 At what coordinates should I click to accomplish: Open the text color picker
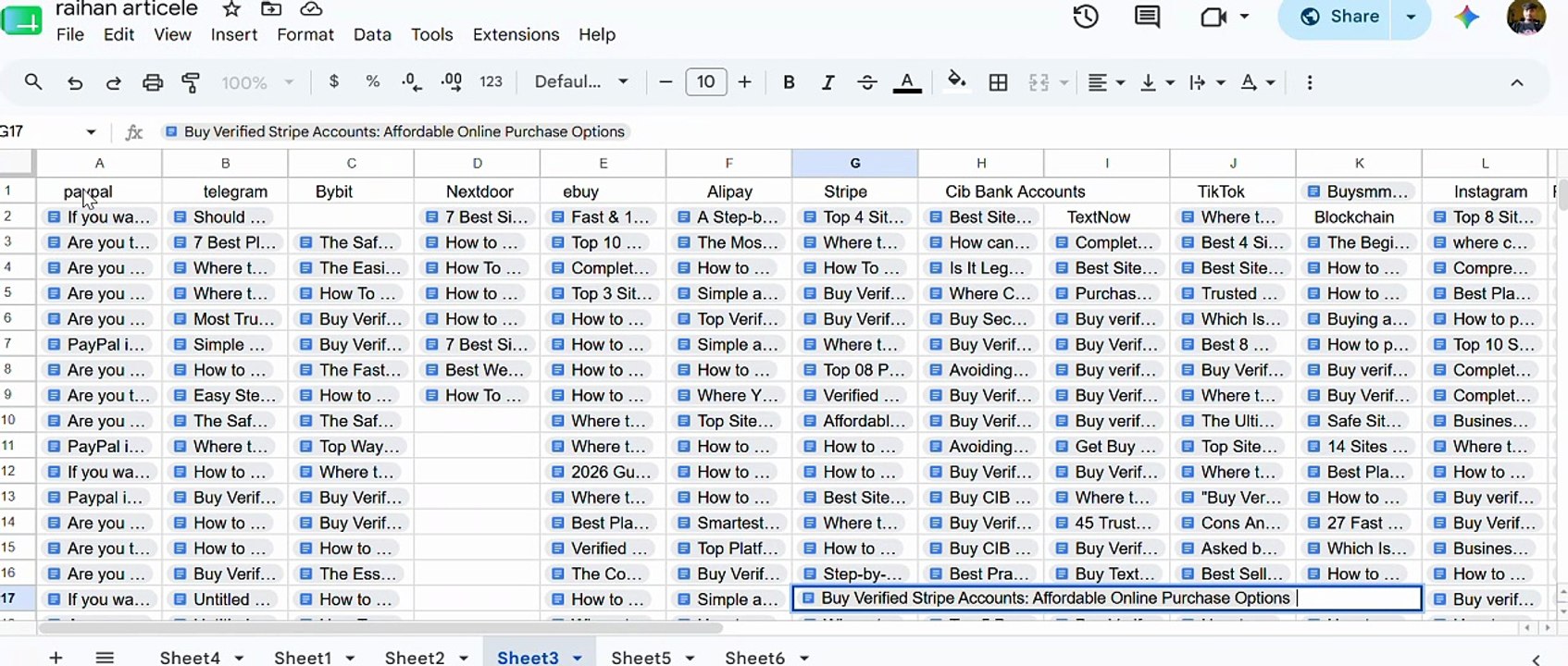click(907, 82)
